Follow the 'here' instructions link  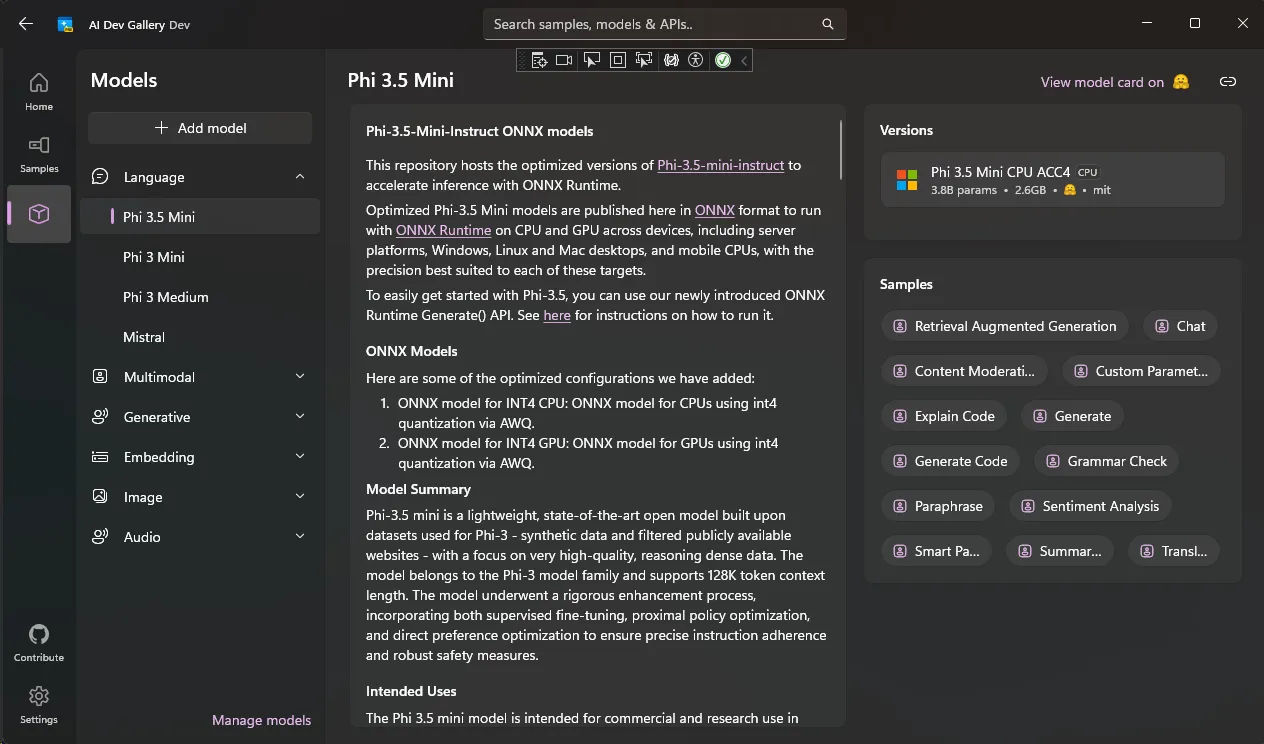[x=557, y=315]
